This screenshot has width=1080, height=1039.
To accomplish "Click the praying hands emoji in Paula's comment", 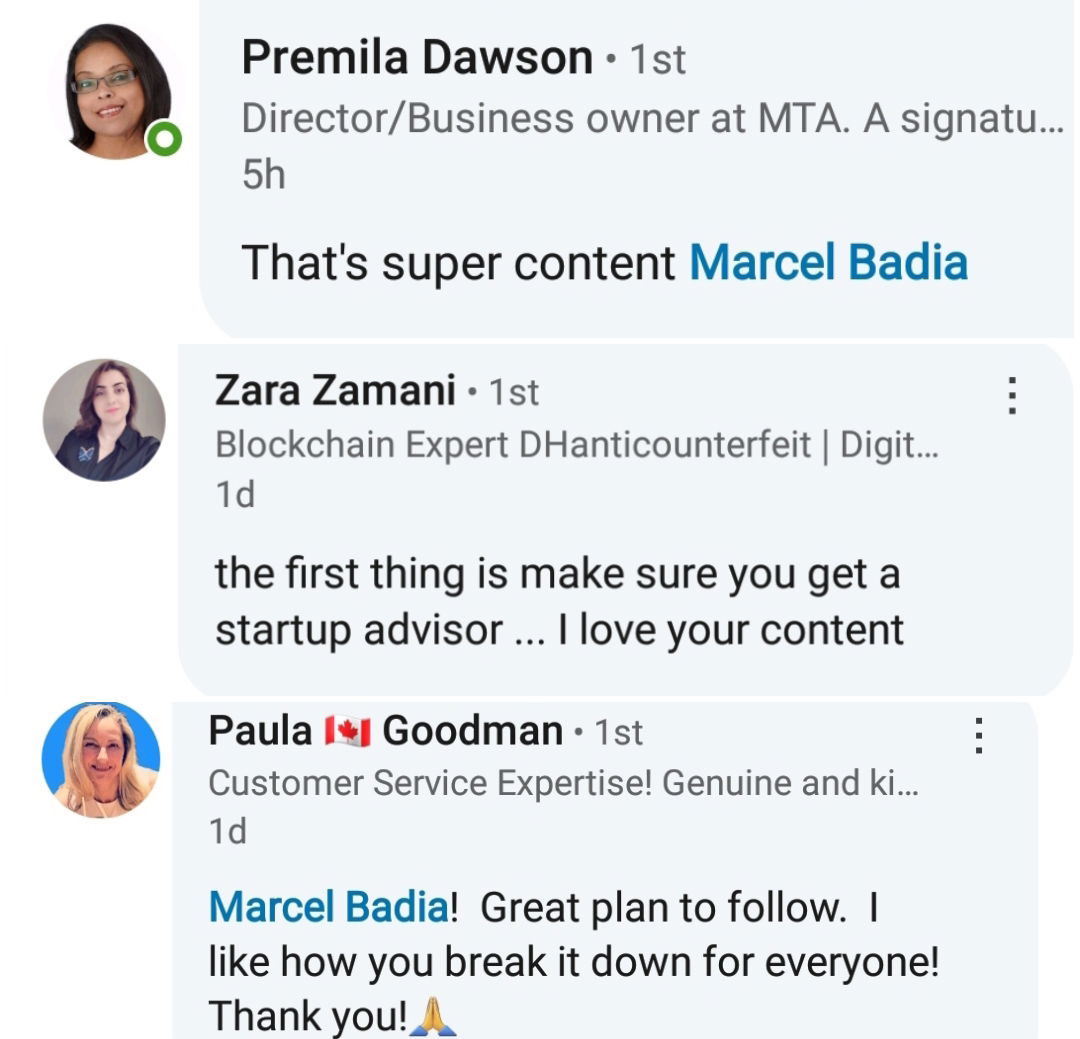I will (433, 1018).
